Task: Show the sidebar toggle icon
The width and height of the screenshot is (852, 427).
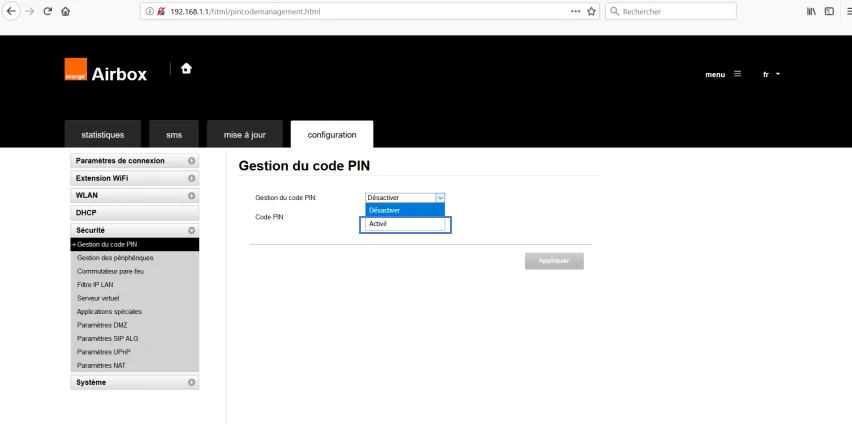Action: tap(829, 11)
